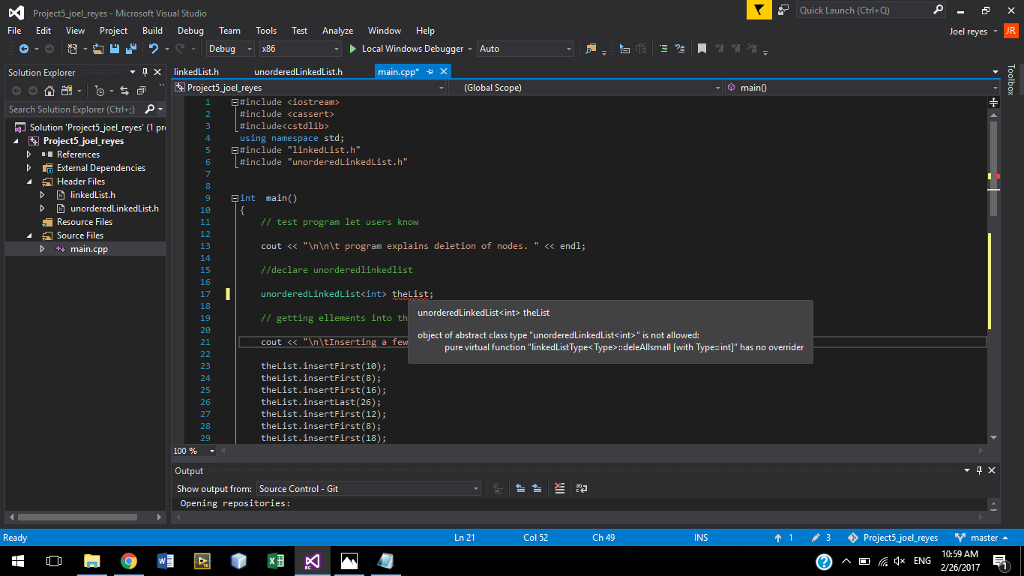
Task: Open the Debug configuration dropdown
Action: (228, 49)
